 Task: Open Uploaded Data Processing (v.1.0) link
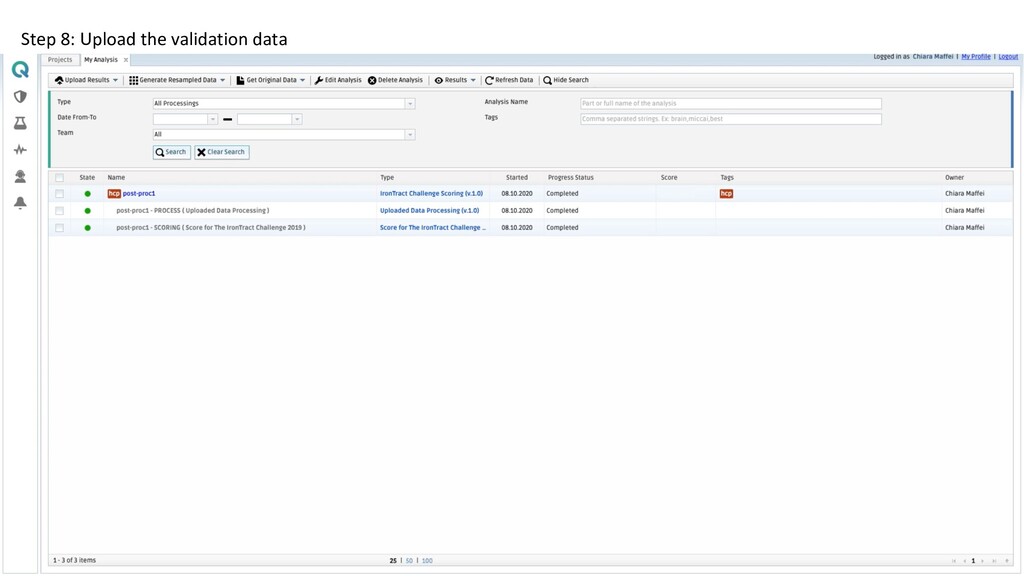pyautogui.click(x=429, y=211)
